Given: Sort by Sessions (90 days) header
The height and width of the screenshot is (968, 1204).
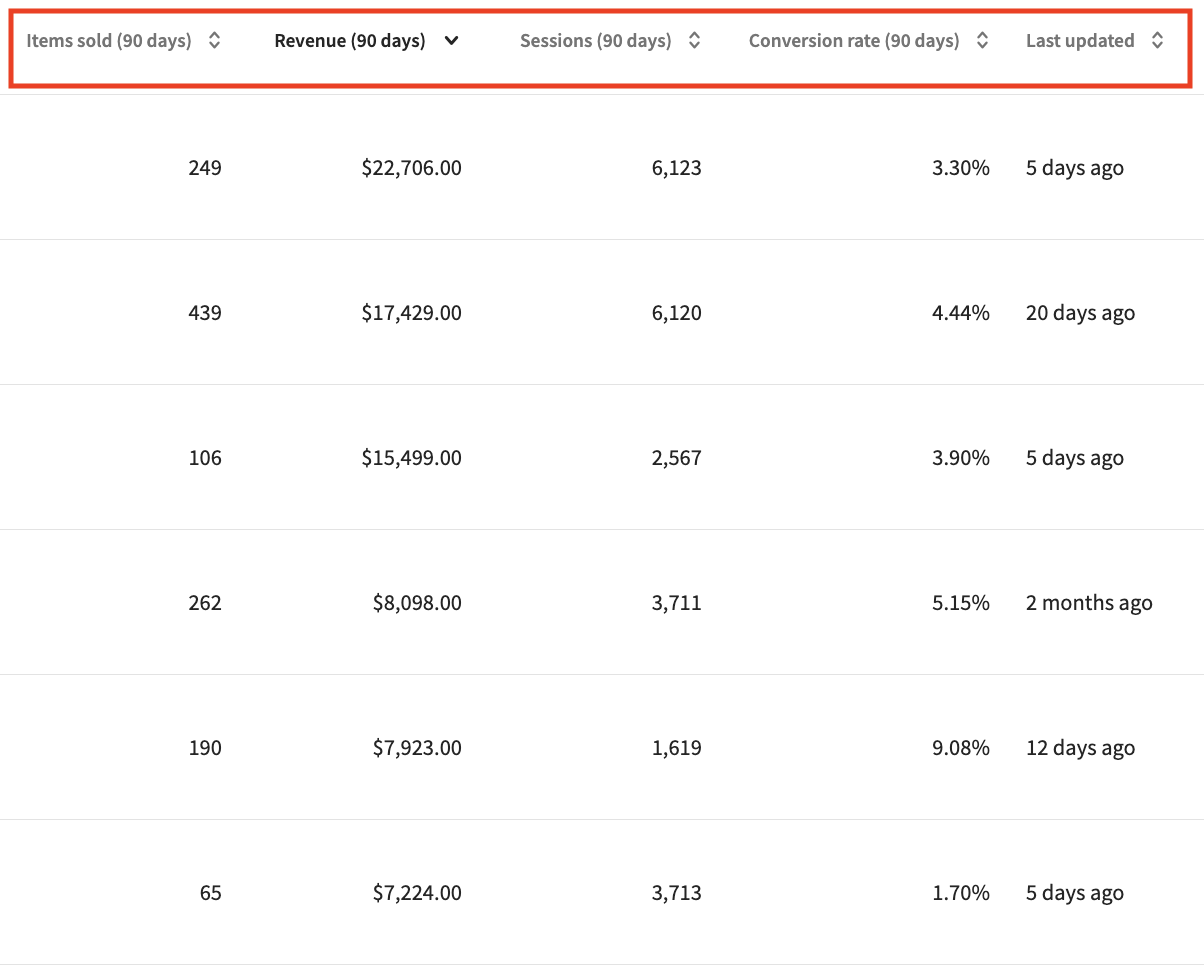Looking at the screenshot, I should click(596, 41).
